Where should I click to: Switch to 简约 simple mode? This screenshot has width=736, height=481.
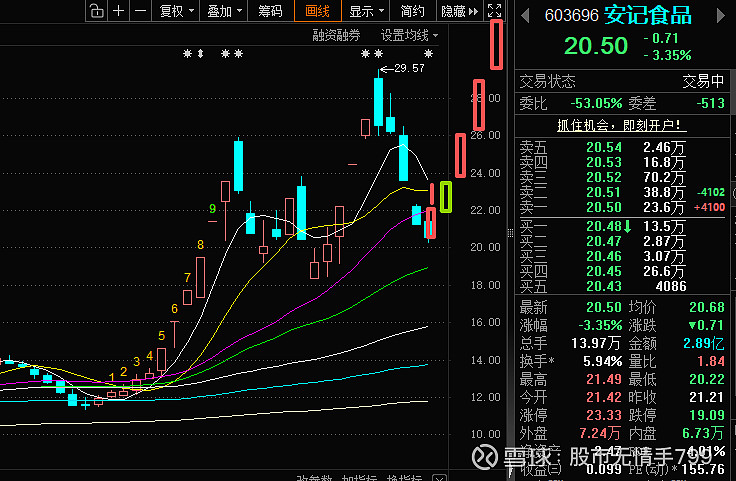tap(413, 11)
